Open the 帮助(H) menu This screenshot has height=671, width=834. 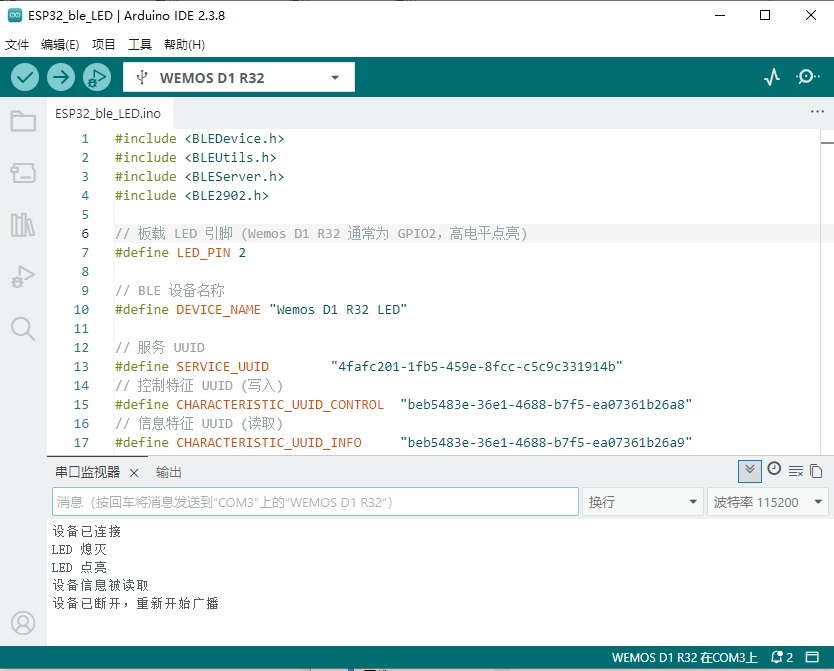tap(185, 45)
